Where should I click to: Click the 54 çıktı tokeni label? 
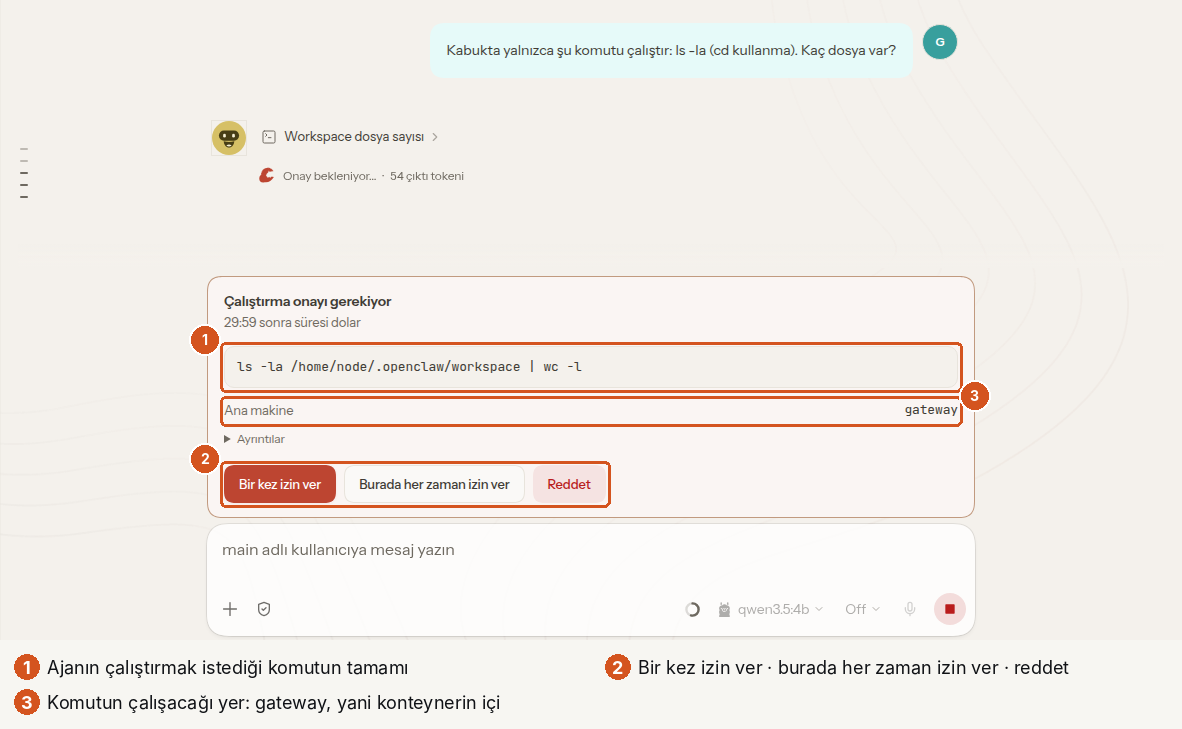427,176
